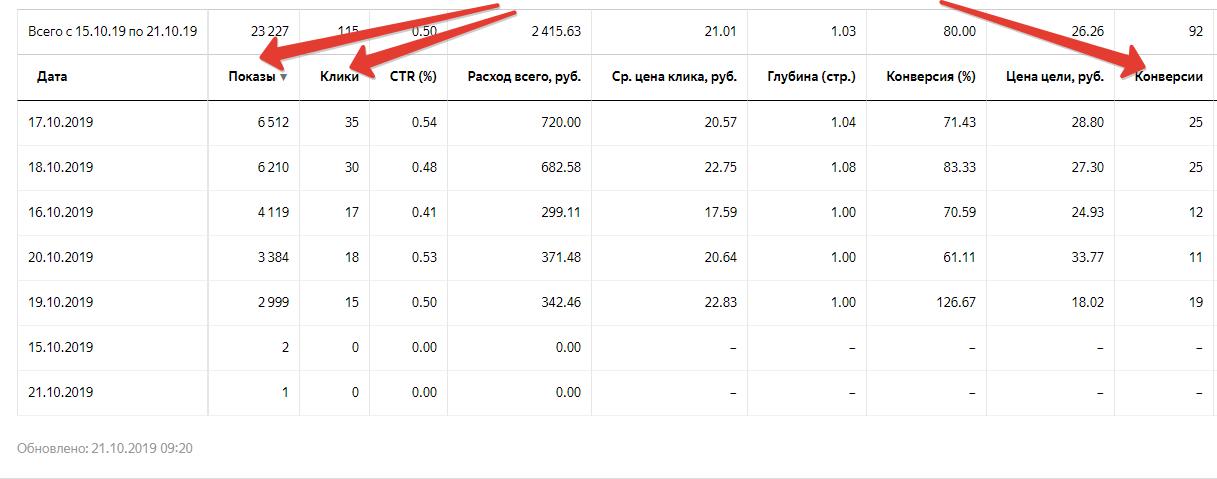Click the impressions value 4 119
The width and height of the screenshot is (1217, 479).
(271, 212)
